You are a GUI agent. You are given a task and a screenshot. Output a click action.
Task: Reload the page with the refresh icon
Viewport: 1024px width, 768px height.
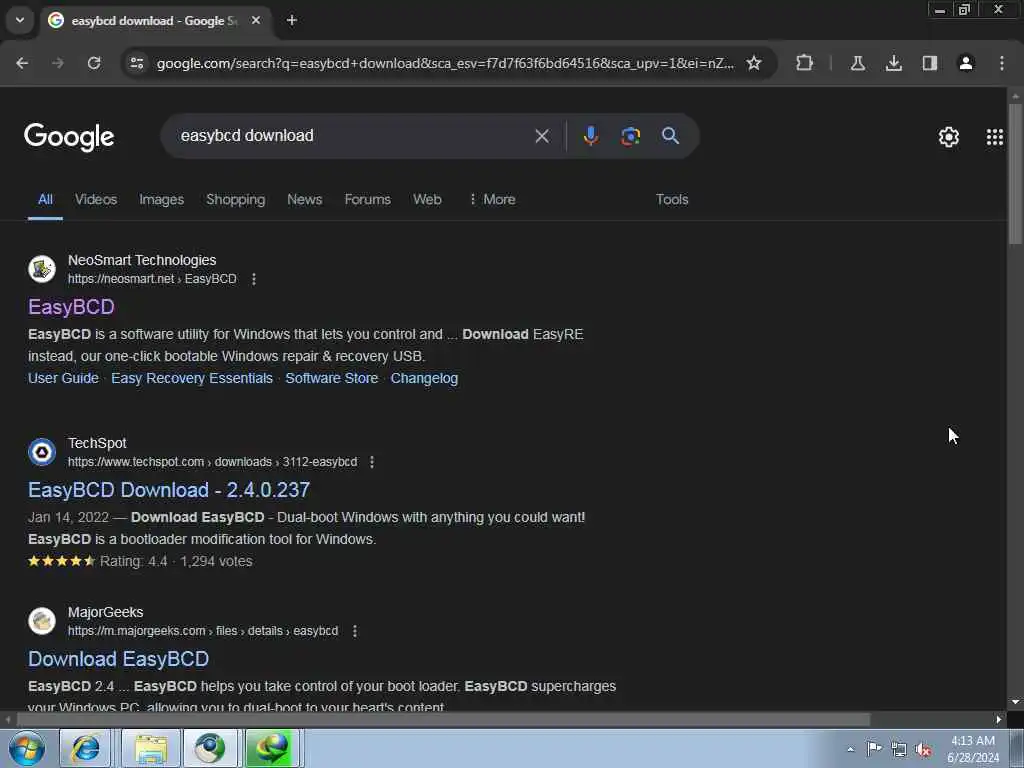tap(94, 63)
